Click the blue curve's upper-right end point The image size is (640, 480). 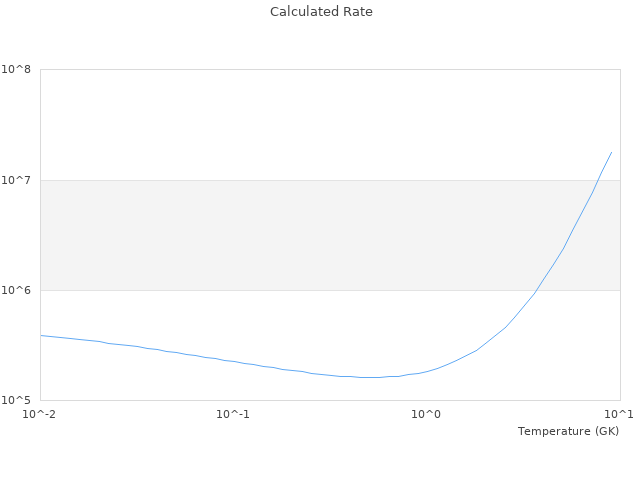pos(611,152)
